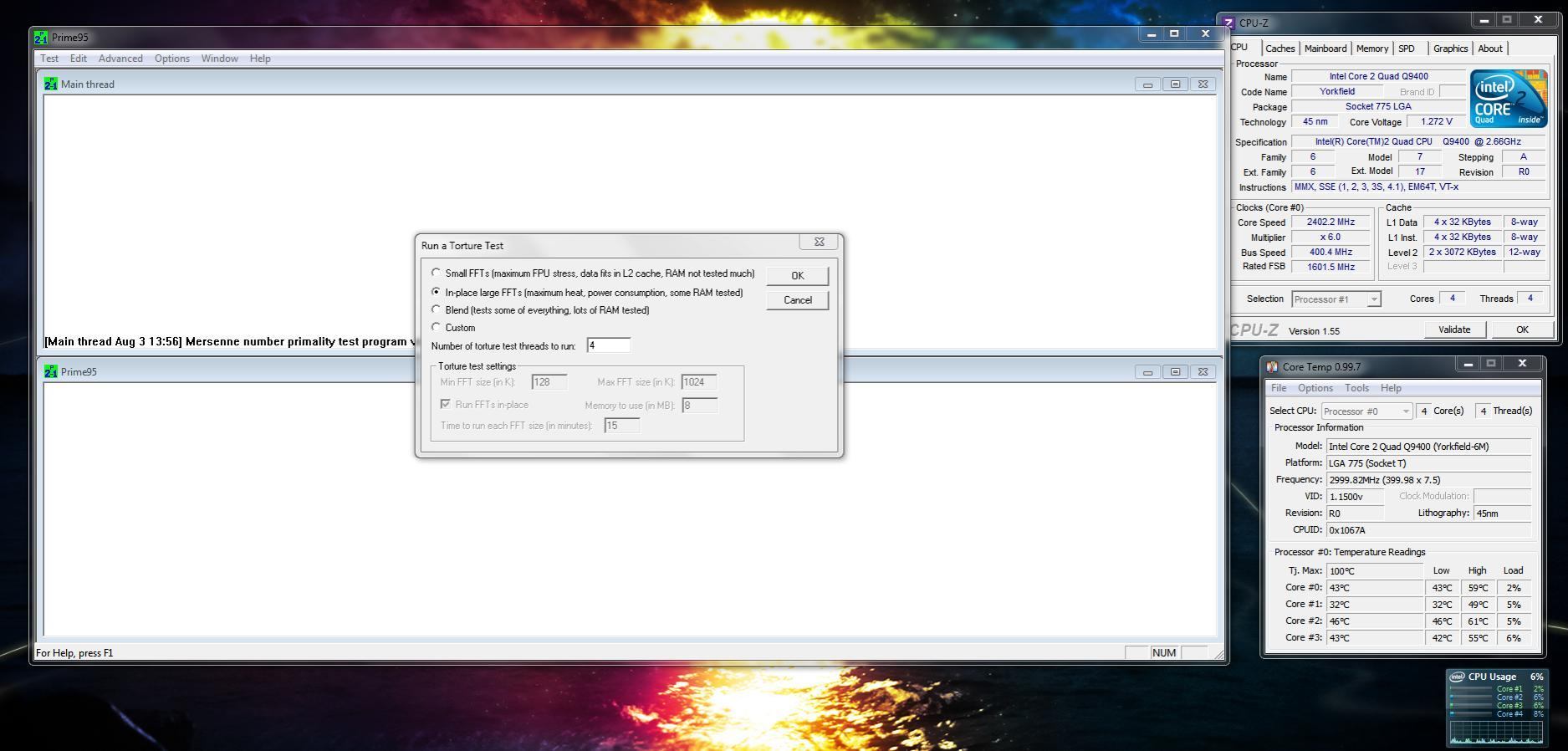Click the Prime95 window resize grip
This screenshot has height=751, width=1568.
click(1218, 654)
